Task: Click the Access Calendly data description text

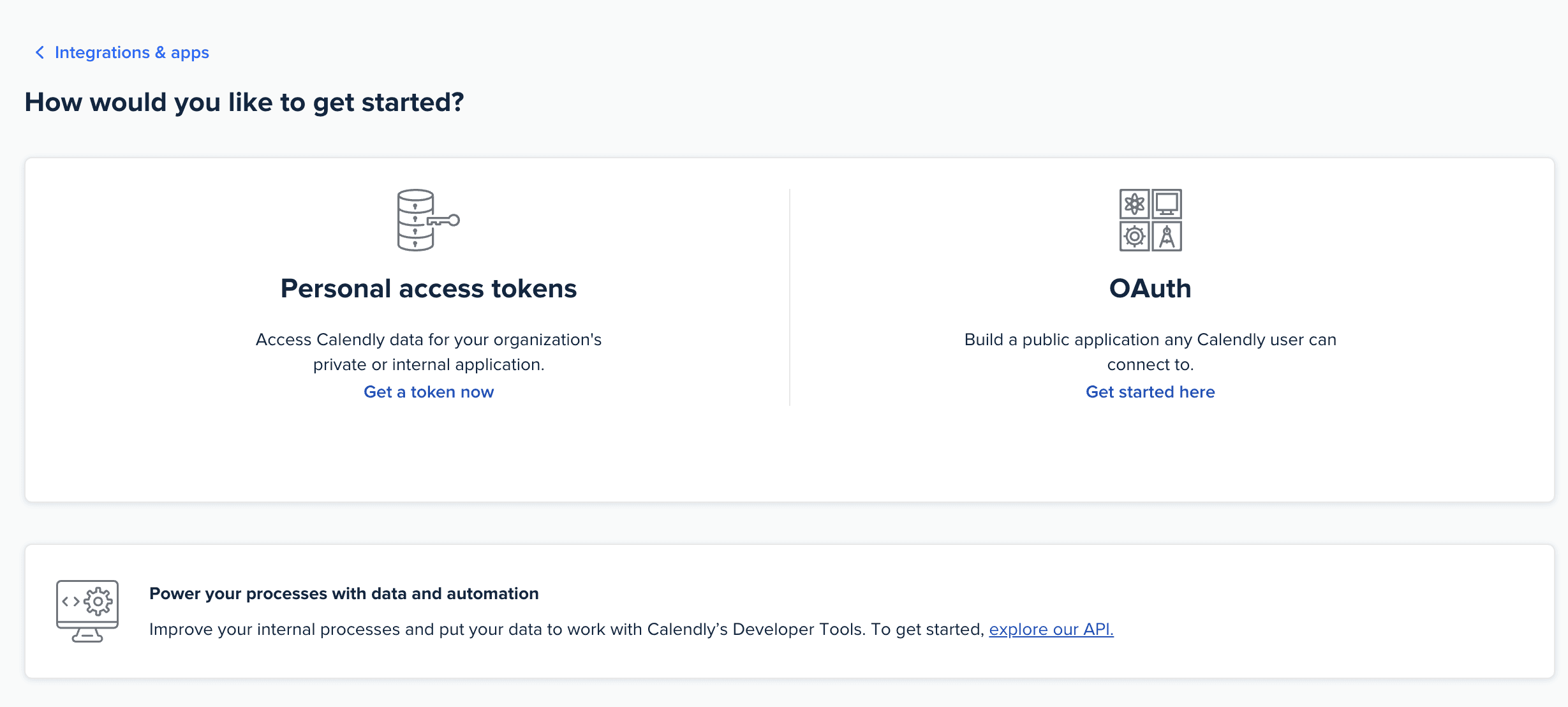Action: tap(429, 352)
